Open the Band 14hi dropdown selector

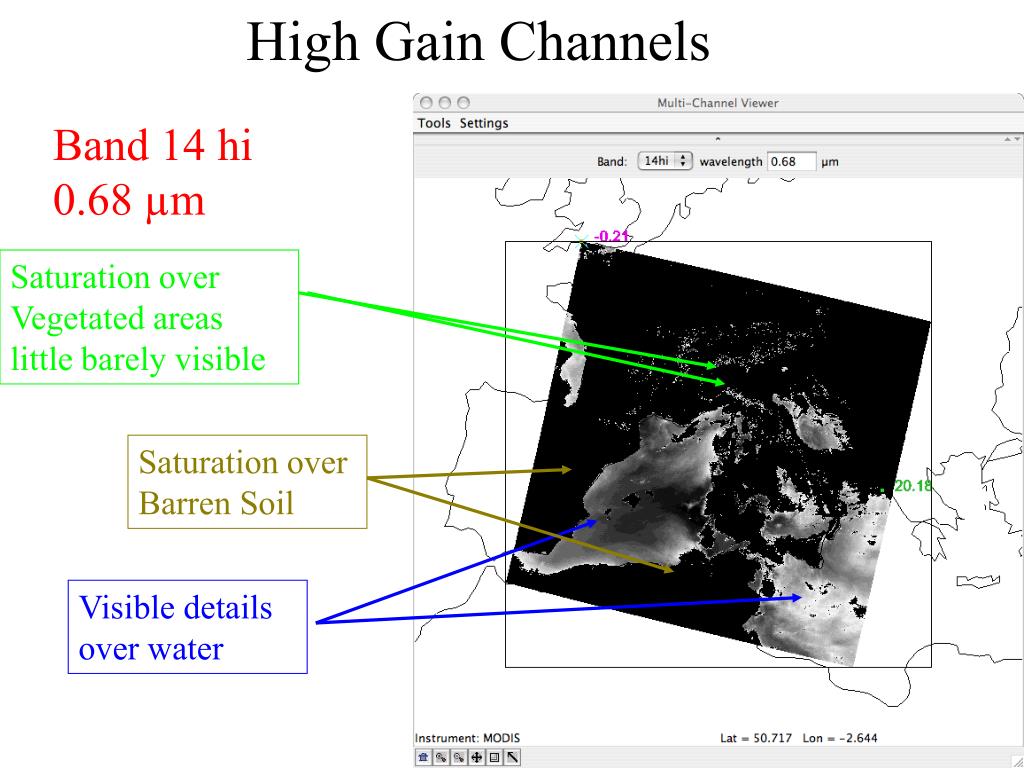pos(665,161)
